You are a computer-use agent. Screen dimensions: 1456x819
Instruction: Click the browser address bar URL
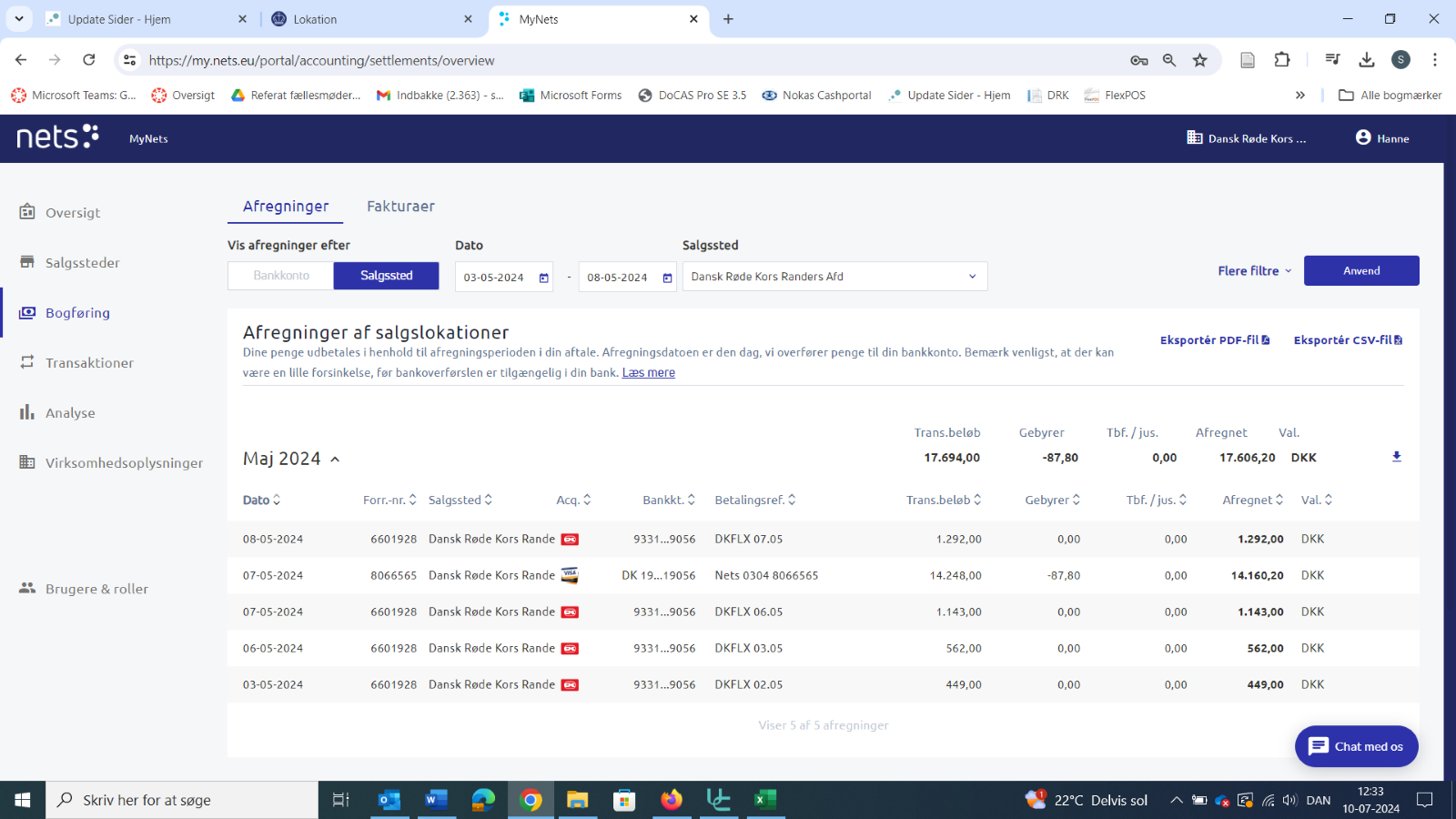click(x=321, y=60)
